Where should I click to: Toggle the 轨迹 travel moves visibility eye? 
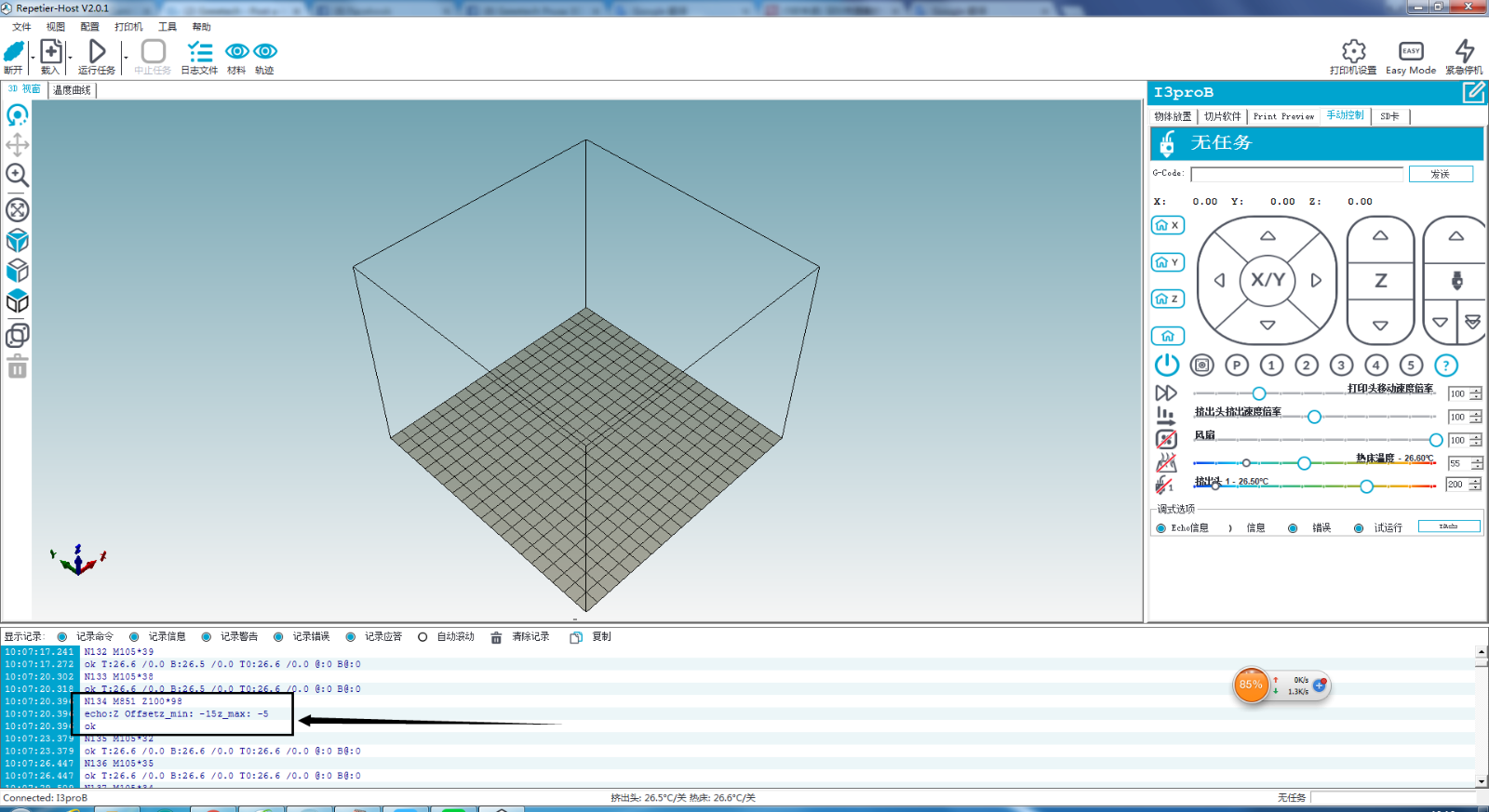pyautogui.click(x=265, y=51)
